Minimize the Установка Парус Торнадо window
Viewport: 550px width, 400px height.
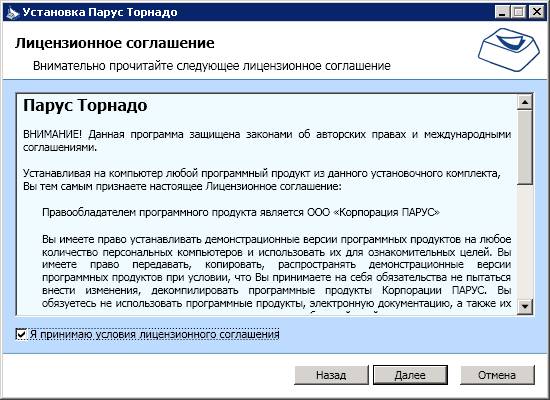[502, 12]
